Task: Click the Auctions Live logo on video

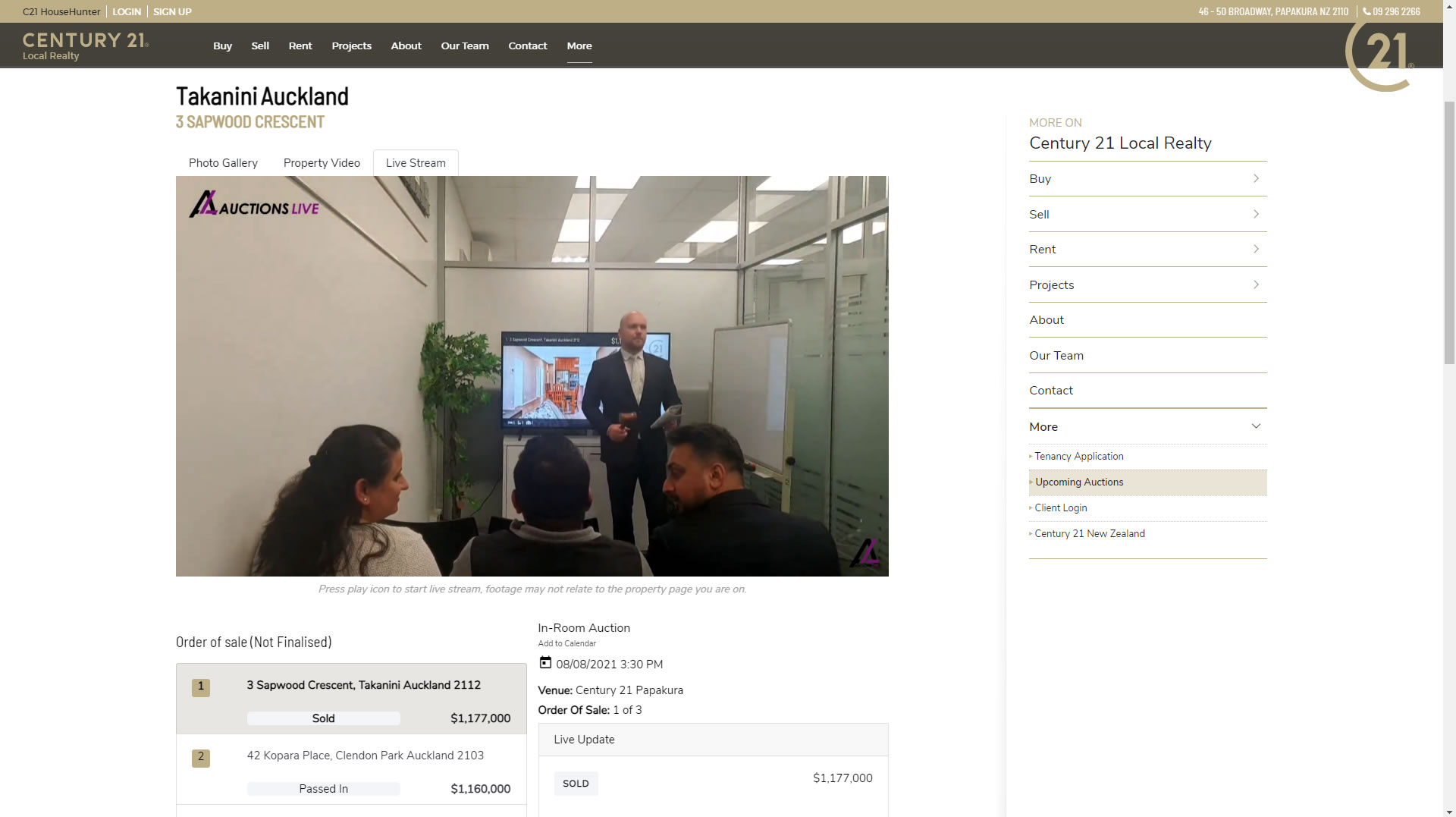Action: click(254, 205)
